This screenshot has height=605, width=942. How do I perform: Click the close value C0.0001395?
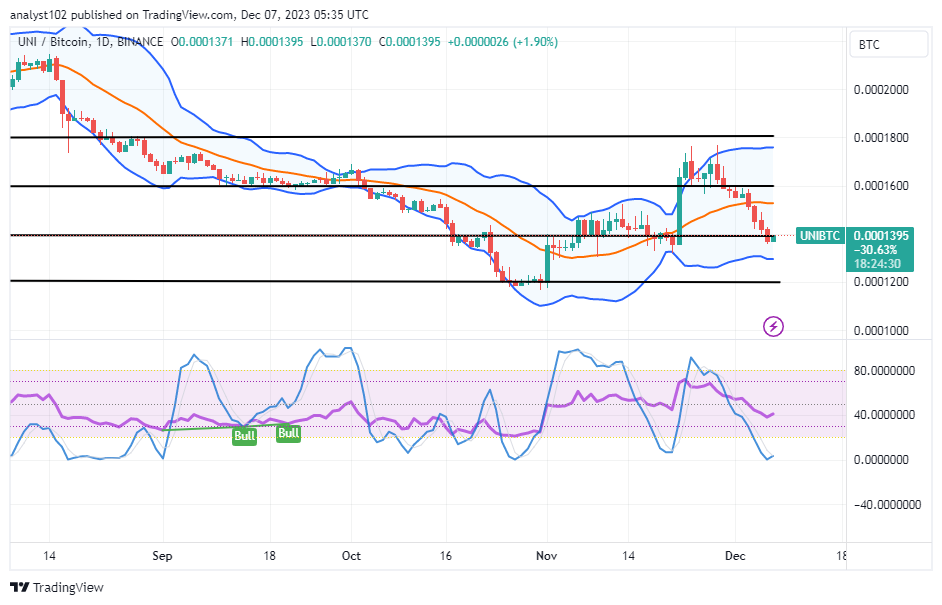coord(410,42)
